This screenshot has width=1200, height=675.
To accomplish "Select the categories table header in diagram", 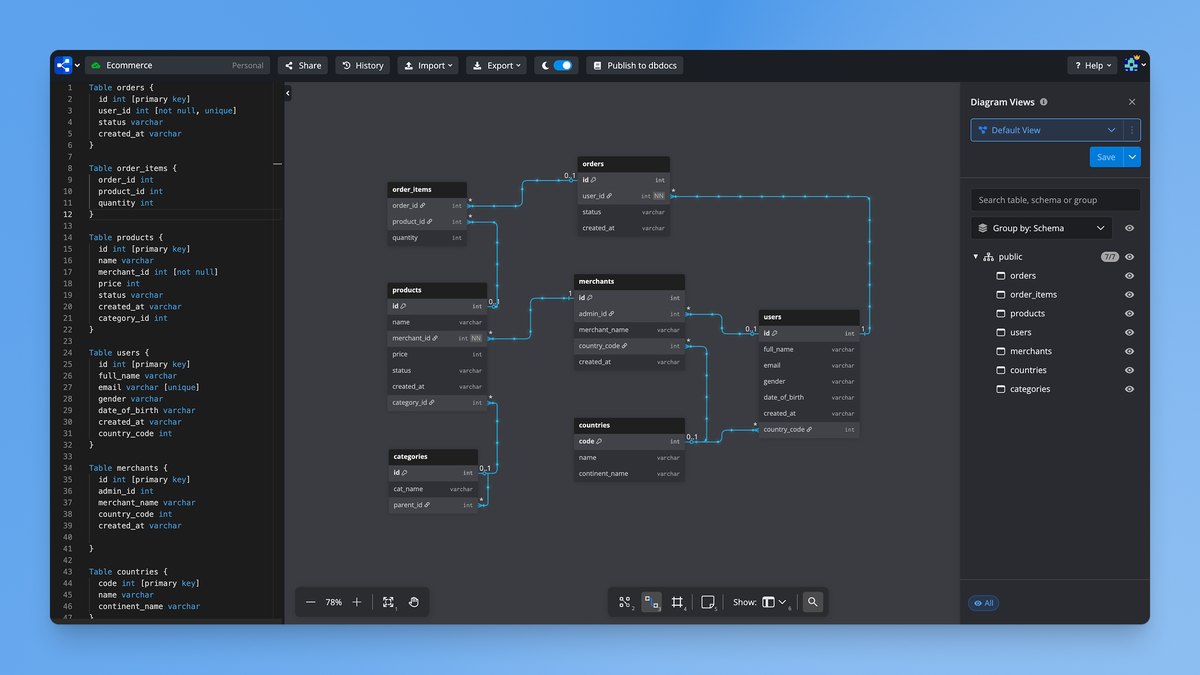I will 433,457.
